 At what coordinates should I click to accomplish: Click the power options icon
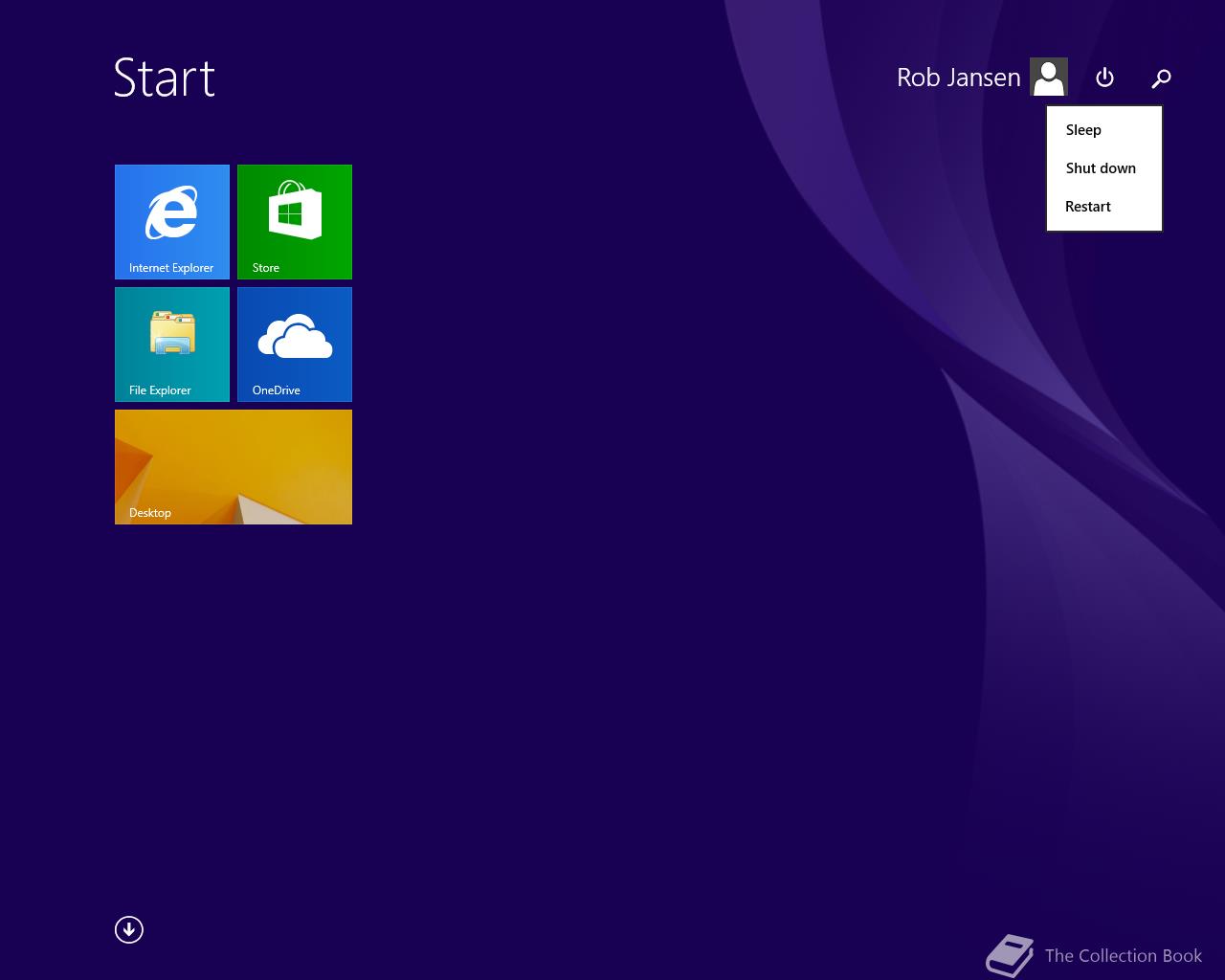click(1104, 78)
